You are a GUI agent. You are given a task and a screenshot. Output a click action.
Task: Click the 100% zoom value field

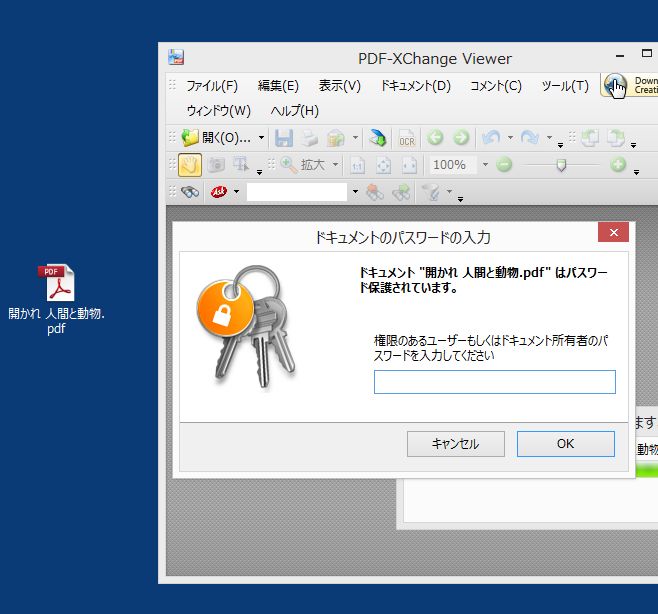point(452,165)
